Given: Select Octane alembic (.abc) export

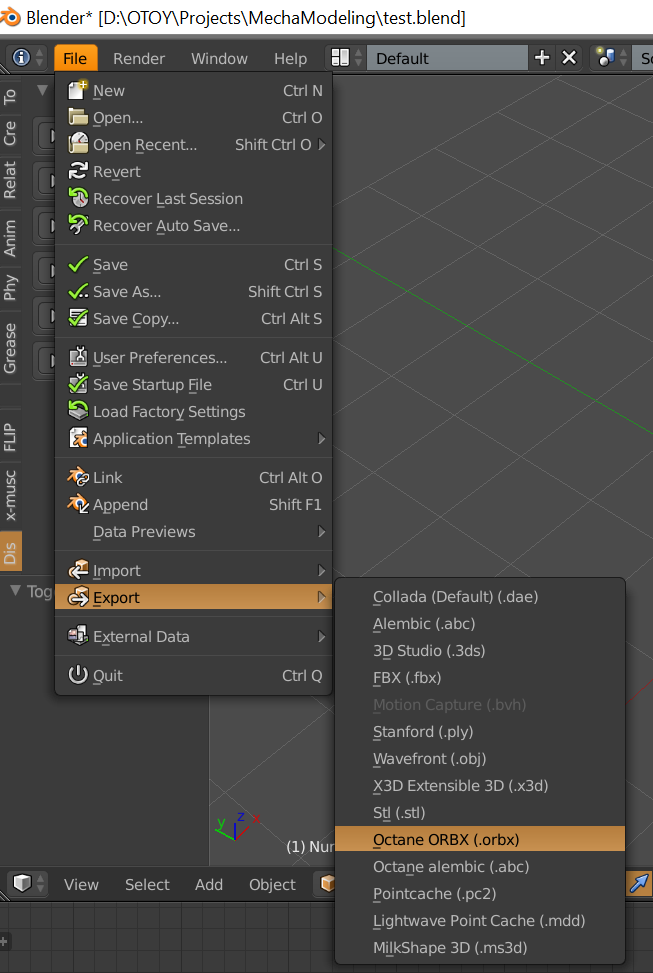Looking at the screenshot, I should click(480, 867).
